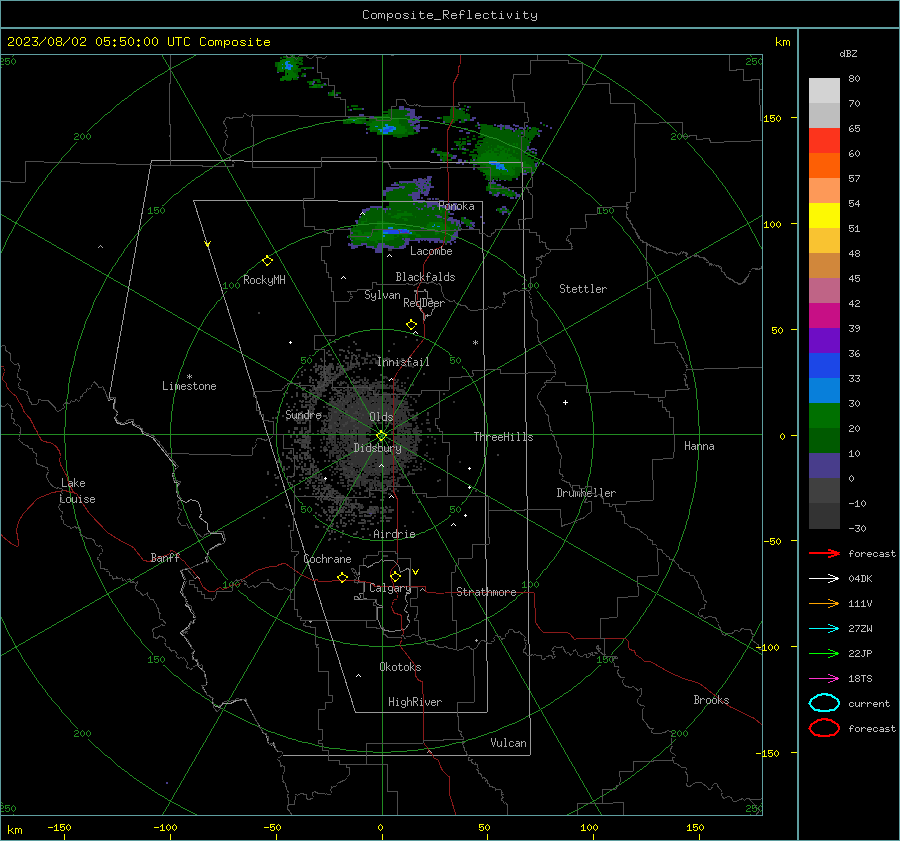Click the HighRiver label

pyautogui.click(x=415, y=702)
